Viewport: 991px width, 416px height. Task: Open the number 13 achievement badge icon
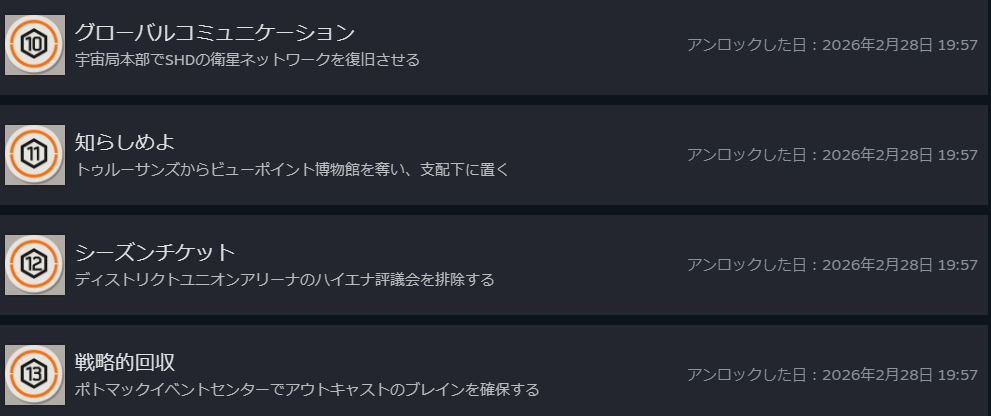tap(35, 375)
